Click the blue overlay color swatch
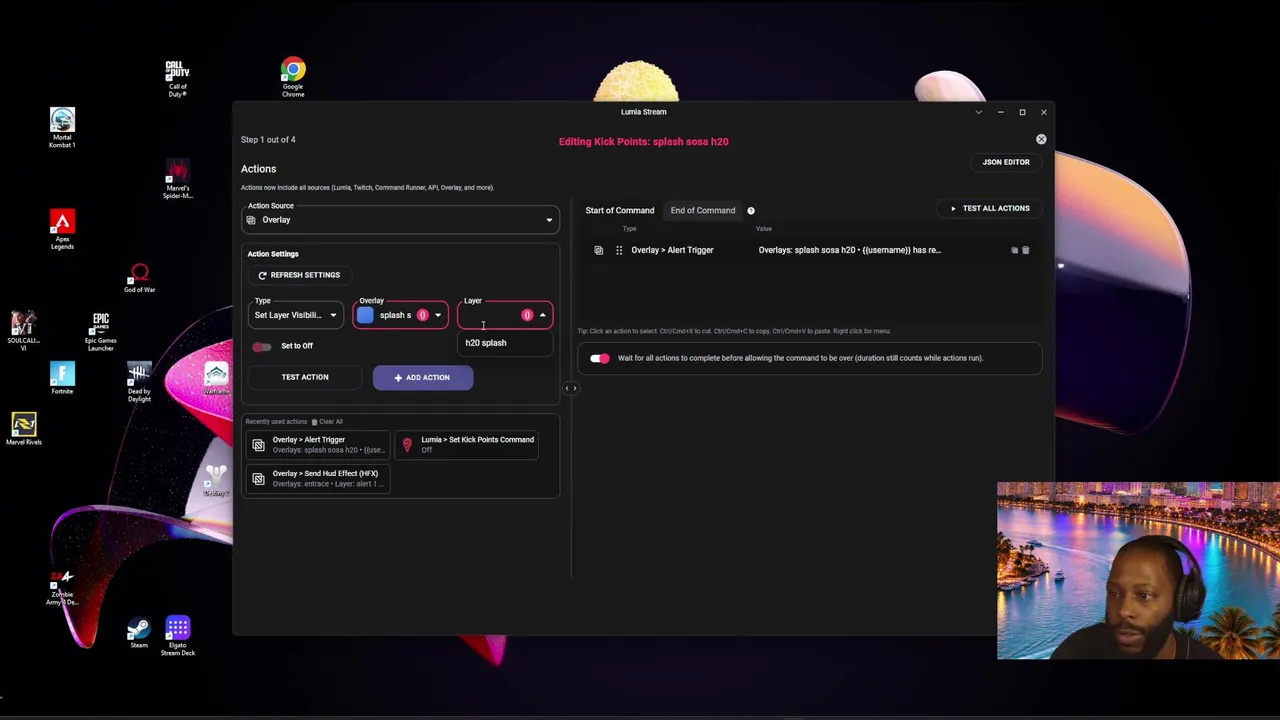 coord(365,315)
